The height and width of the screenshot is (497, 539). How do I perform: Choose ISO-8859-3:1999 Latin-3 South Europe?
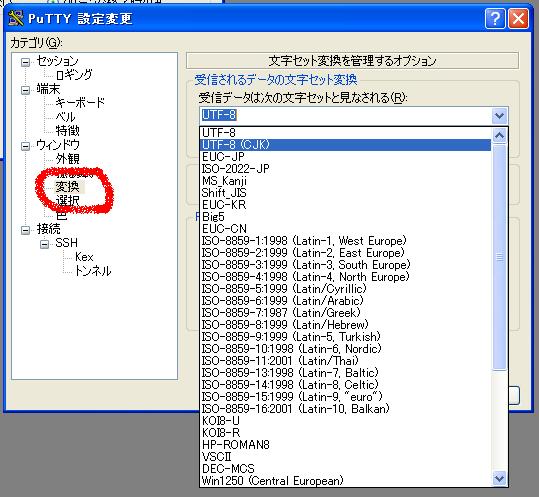pyautogui.click(x=345, y=265)
